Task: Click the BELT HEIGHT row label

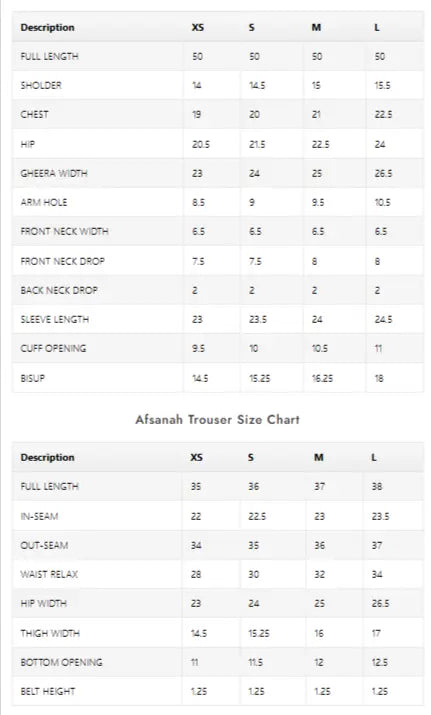Action: tap(47, 691)
